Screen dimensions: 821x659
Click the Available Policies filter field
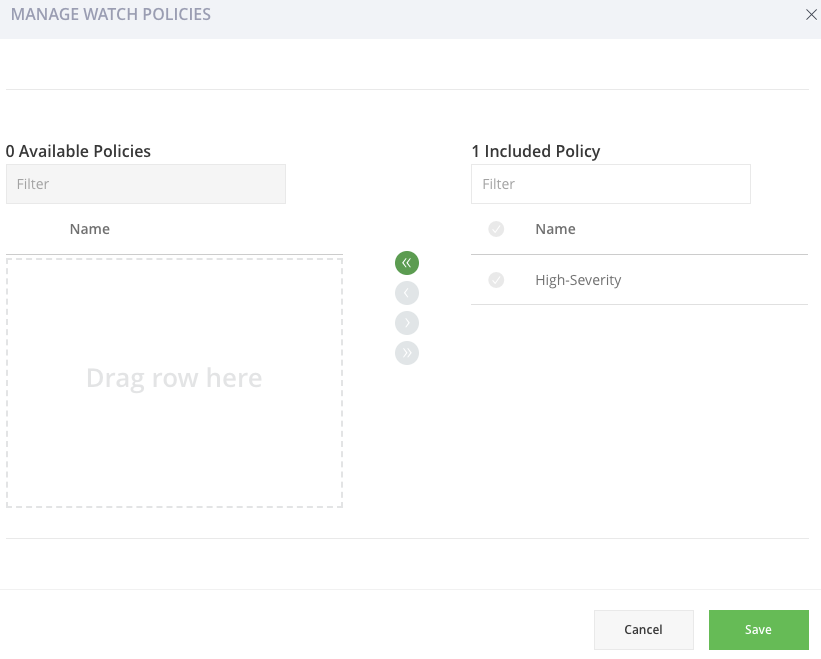point(145,184)
